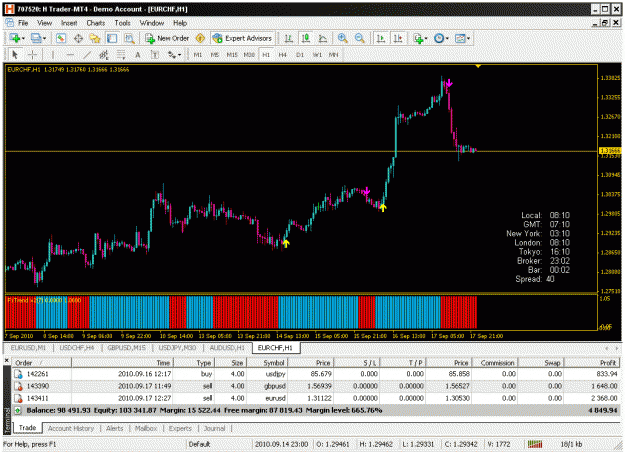625x452 pixels.
Task: Expand the profiles dropdown arrow
Action: (44, 39)
